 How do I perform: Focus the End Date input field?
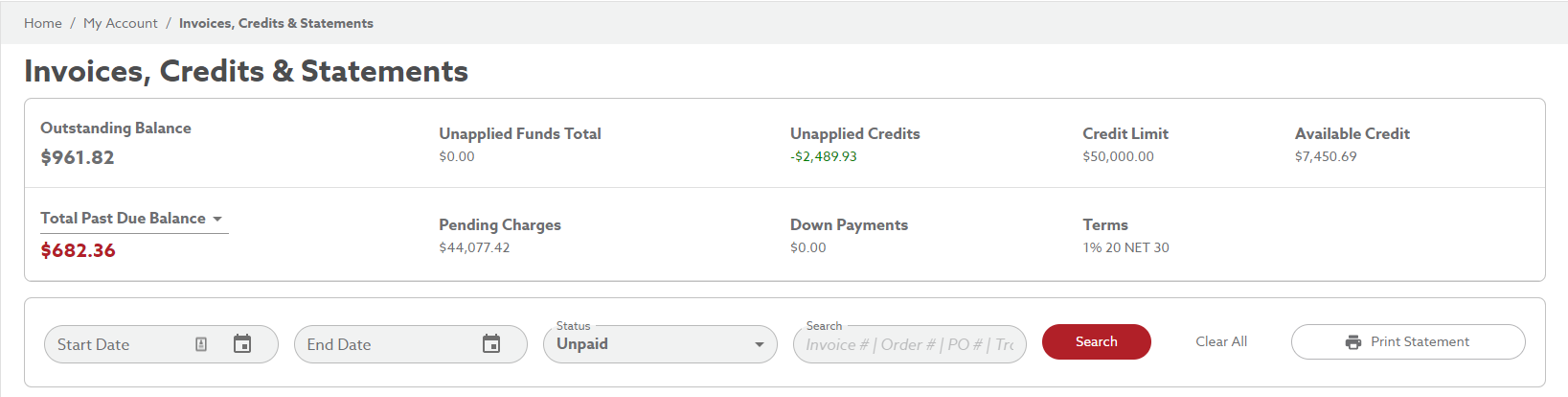pyautogui.click(x=383, y=344)
